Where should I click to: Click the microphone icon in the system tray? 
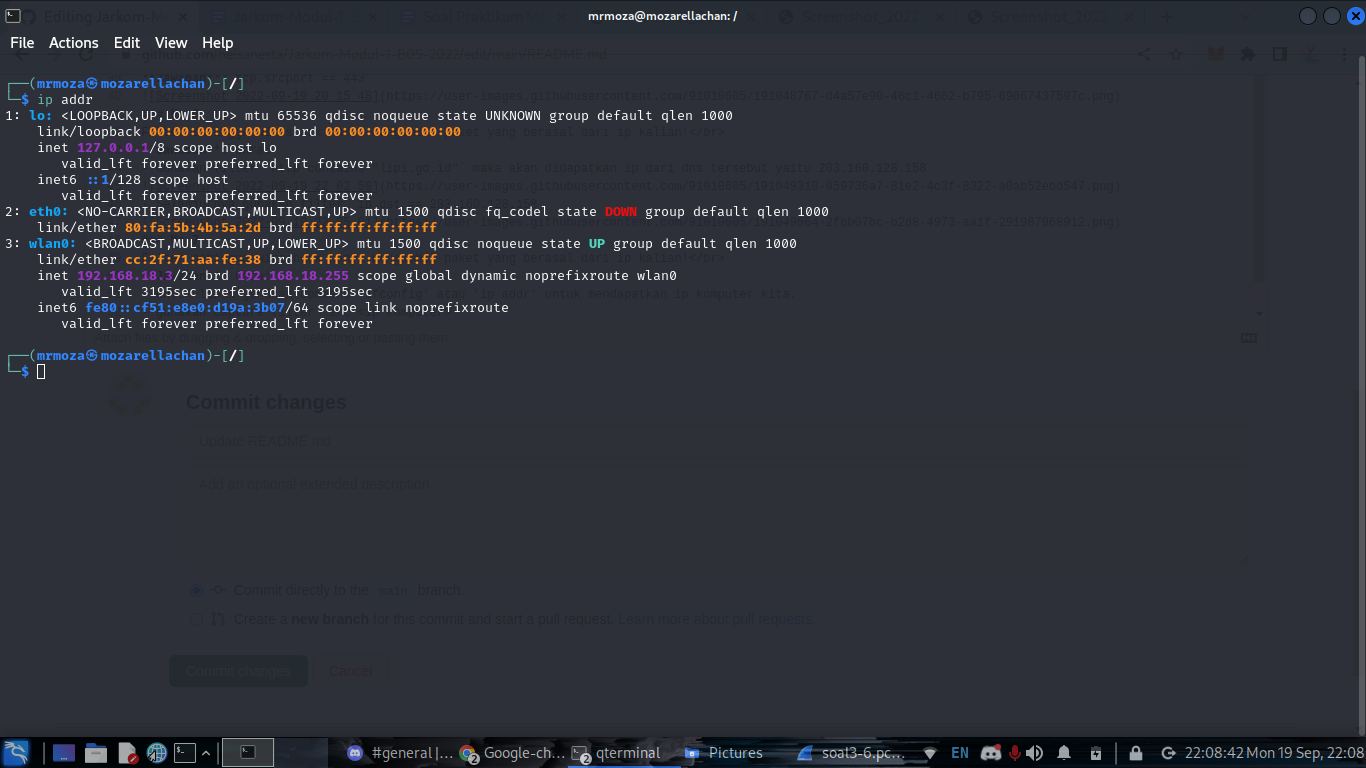pyautogui.click(x=1014, y=753)
